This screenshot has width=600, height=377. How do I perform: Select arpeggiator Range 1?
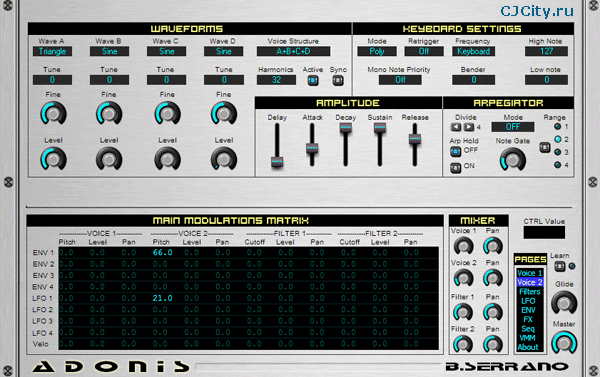tap(558, 127)
